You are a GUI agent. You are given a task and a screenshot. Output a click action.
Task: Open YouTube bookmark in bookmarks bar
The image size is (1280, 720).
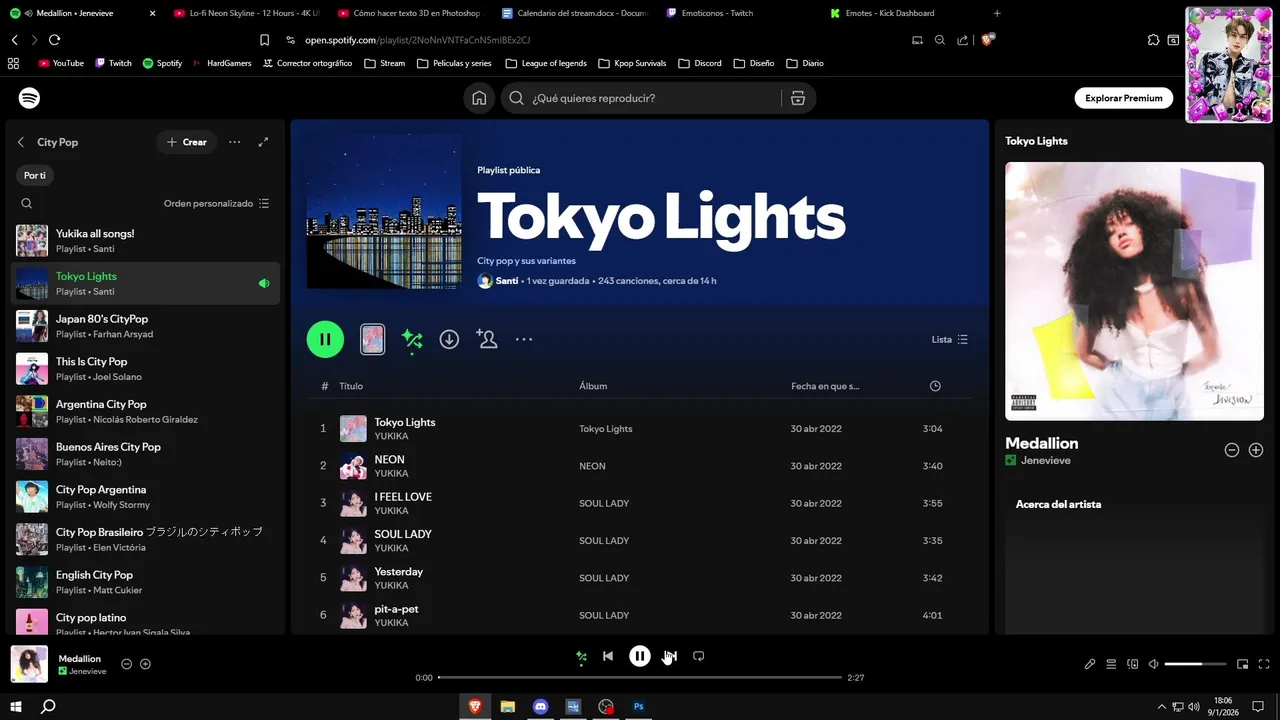coord(61,63)
